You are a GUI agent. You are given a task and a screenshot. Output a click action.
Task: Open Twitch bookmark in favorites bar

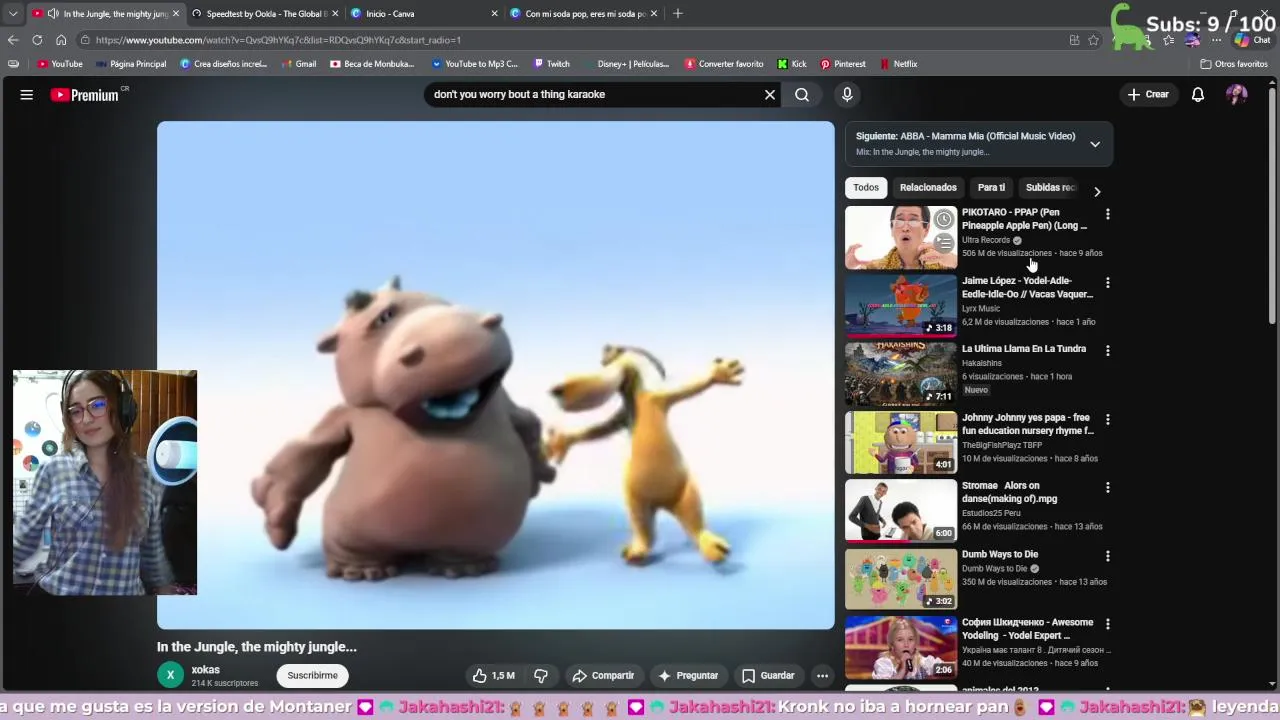[551, 64]
